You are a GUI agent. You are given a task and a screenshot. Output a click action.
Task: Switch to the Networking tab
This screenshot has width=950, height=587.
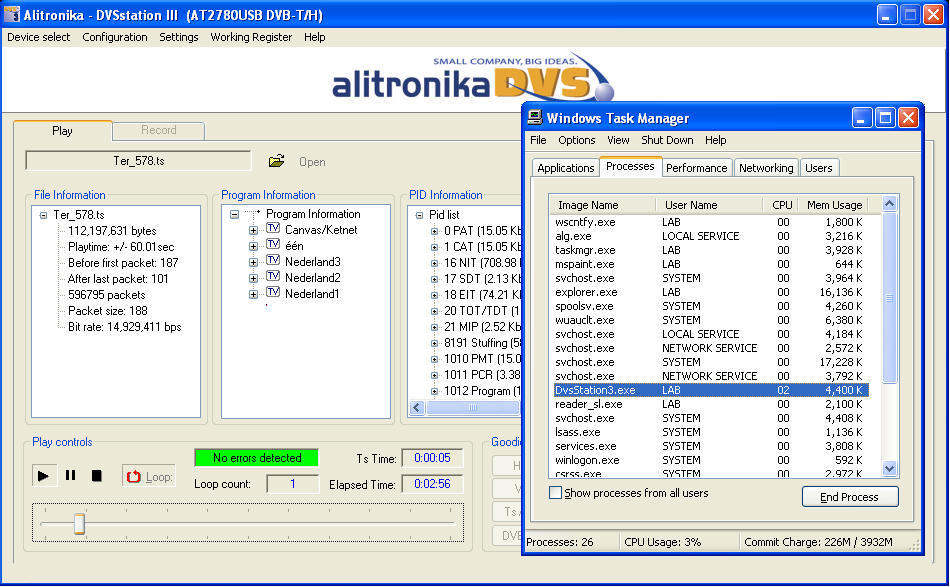pos(766,168)
